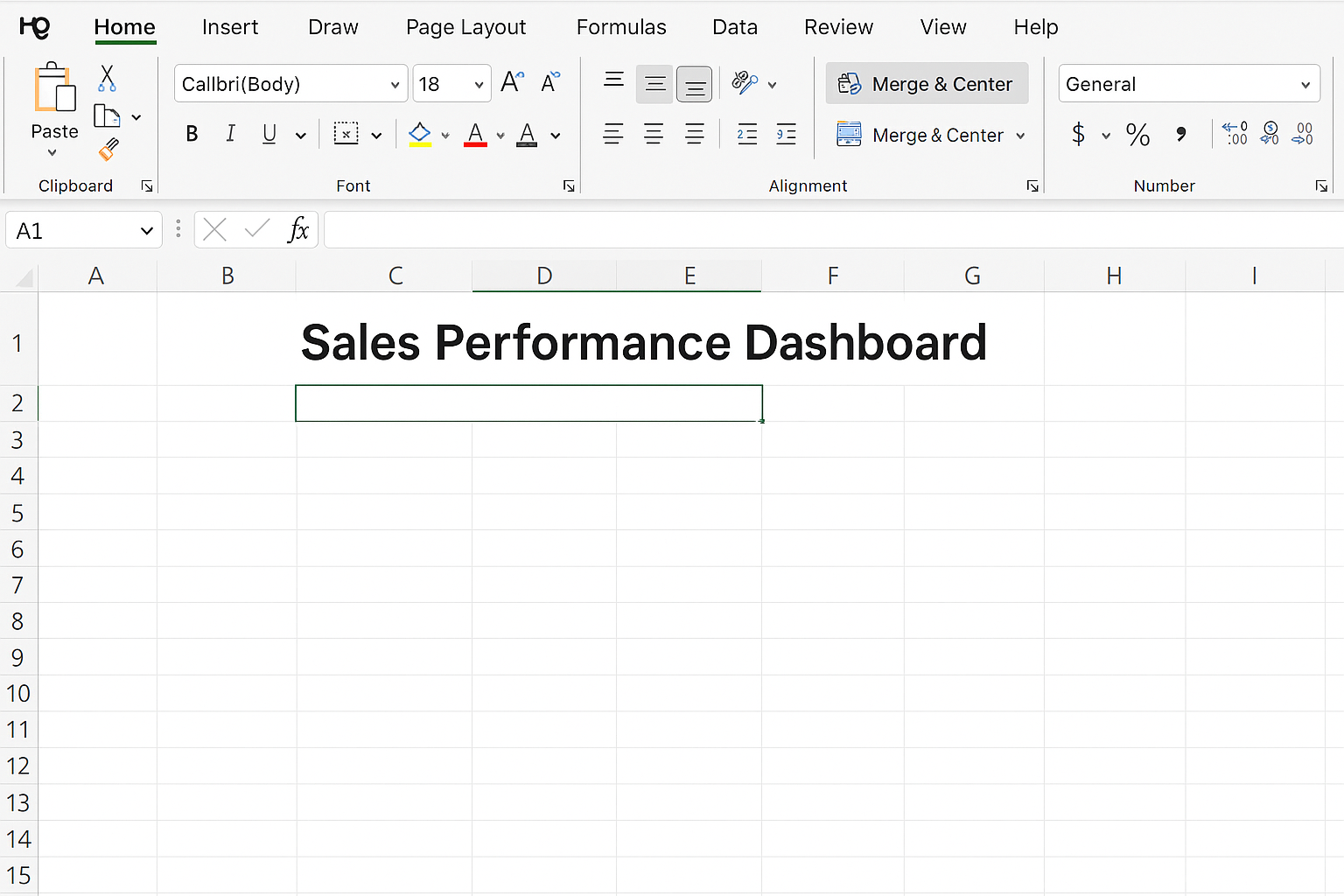This screenshot has width=1344, height=896.
Task: Open the Page Layout tab
Action: click(465, 27)
